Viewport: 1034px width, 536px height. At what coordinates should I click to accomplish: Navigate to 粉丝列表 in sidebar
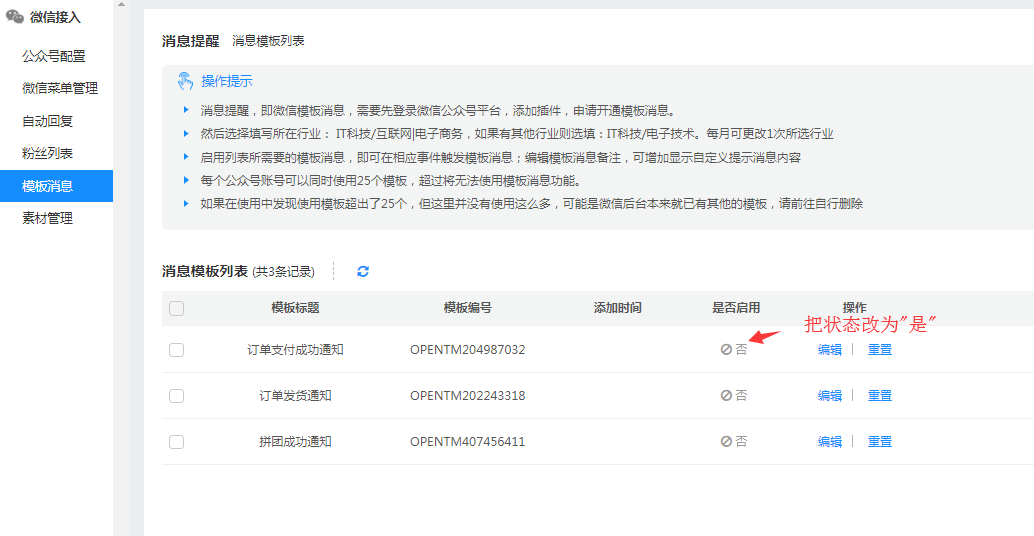pos(48,153)
